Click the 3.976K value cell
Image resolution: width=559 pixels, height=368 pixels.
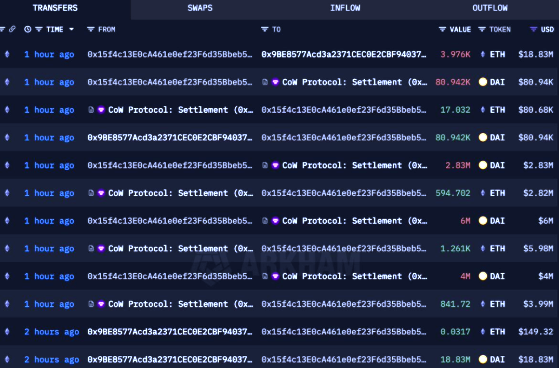pyautogui.click(x=455, y=54)
